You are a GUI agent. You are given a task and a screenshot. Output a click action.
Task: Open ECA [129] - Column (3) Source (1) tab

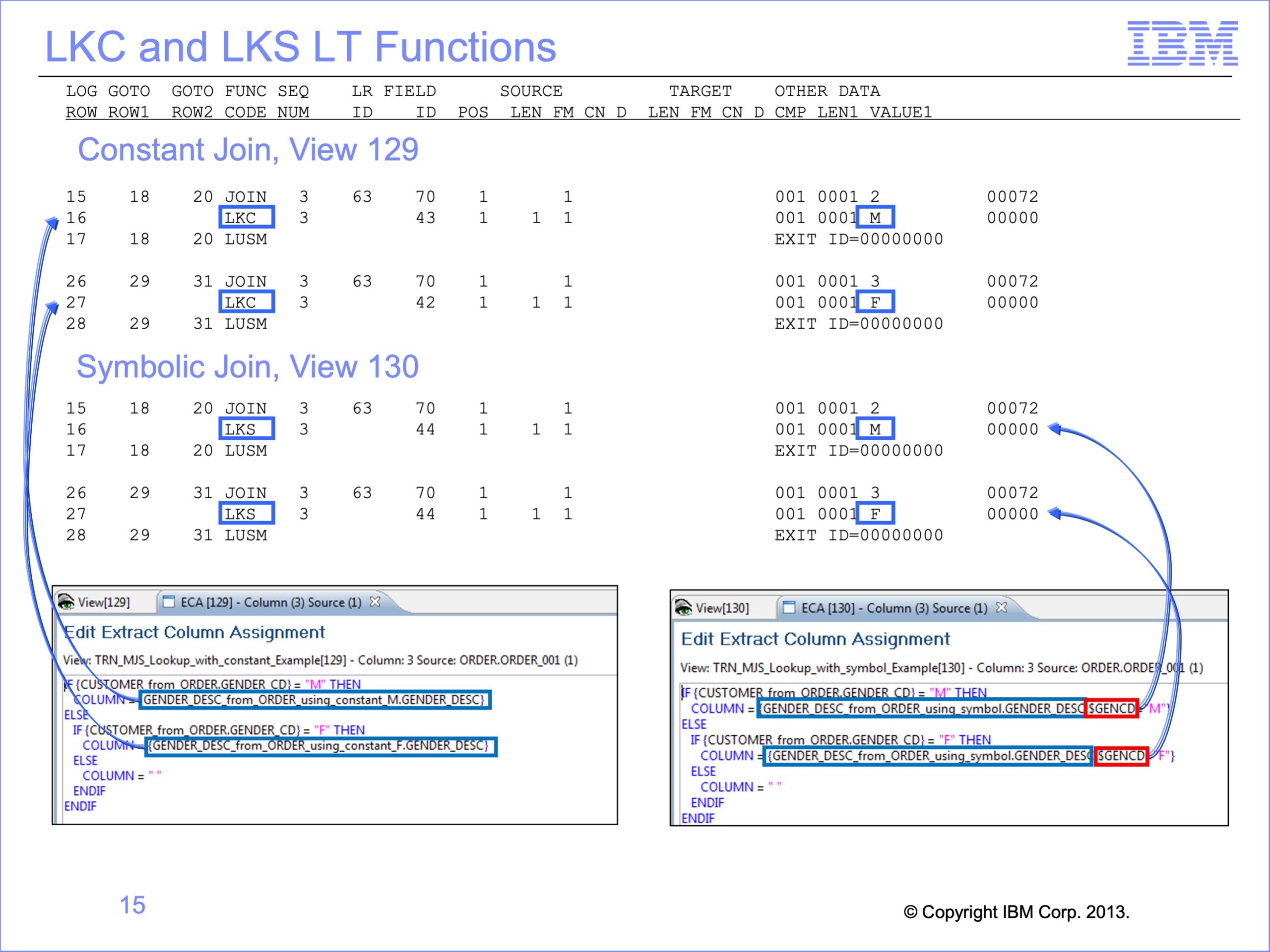point(271,602)
